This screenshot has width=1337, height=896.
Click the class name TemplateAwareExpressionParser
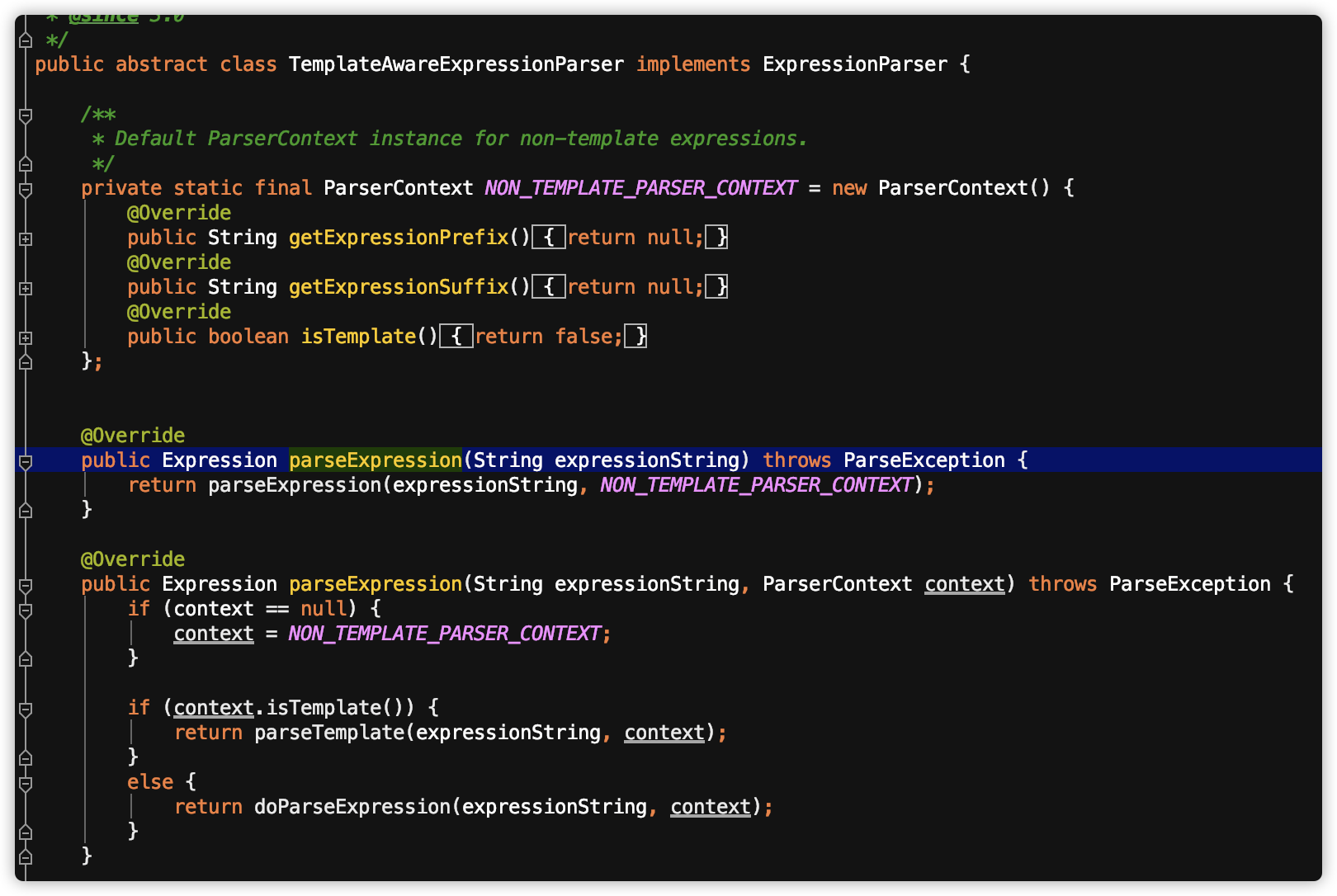[456, 64]
